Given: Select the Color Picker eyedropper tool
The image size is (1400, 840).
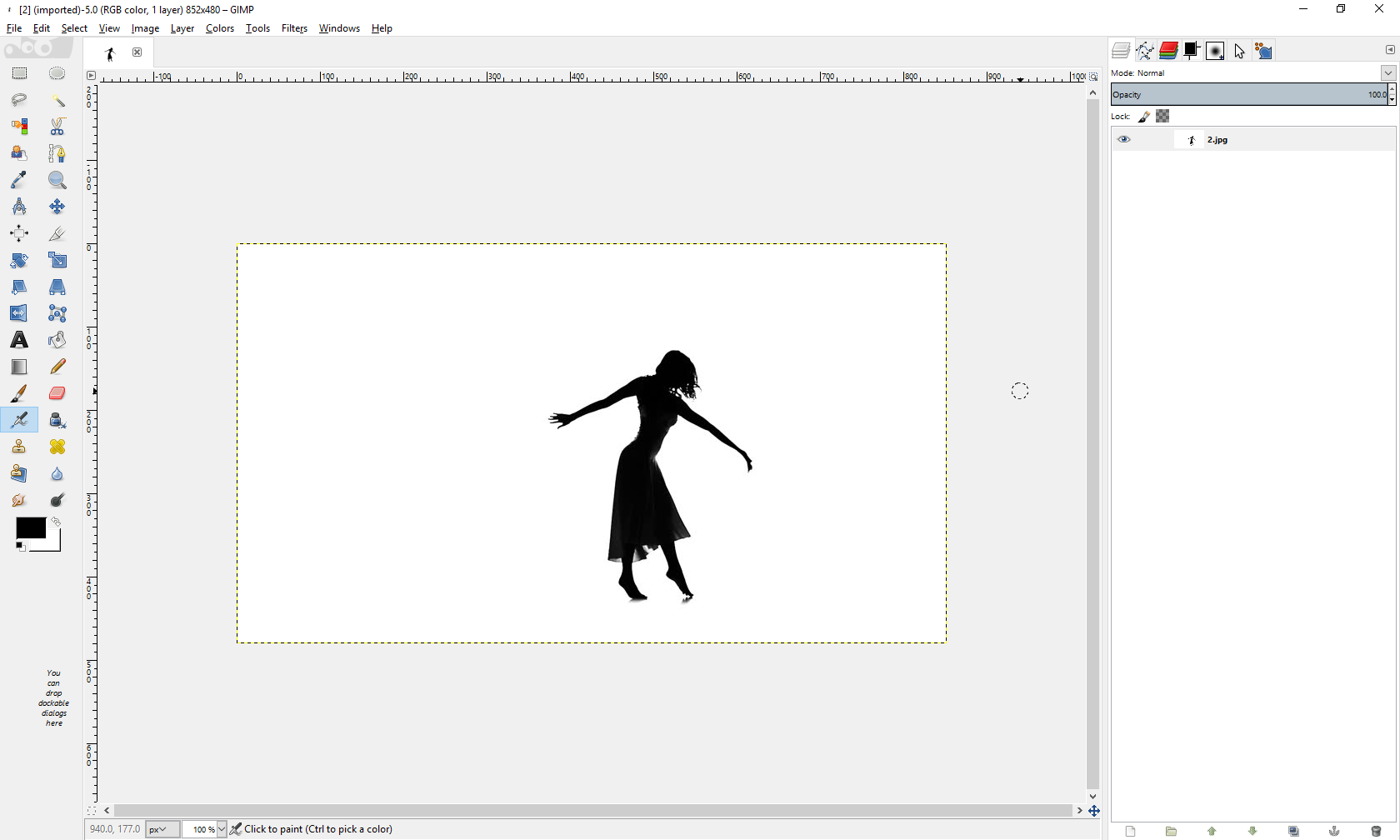Looking at the screenshot, I should [19, 180].
